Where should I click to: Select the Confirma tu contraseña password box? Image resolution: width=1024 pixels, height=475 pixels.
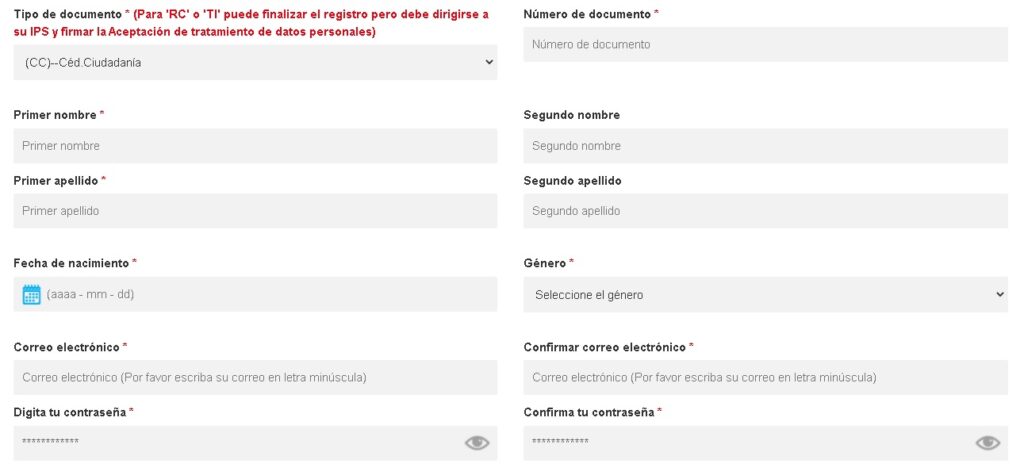[765, 444]
